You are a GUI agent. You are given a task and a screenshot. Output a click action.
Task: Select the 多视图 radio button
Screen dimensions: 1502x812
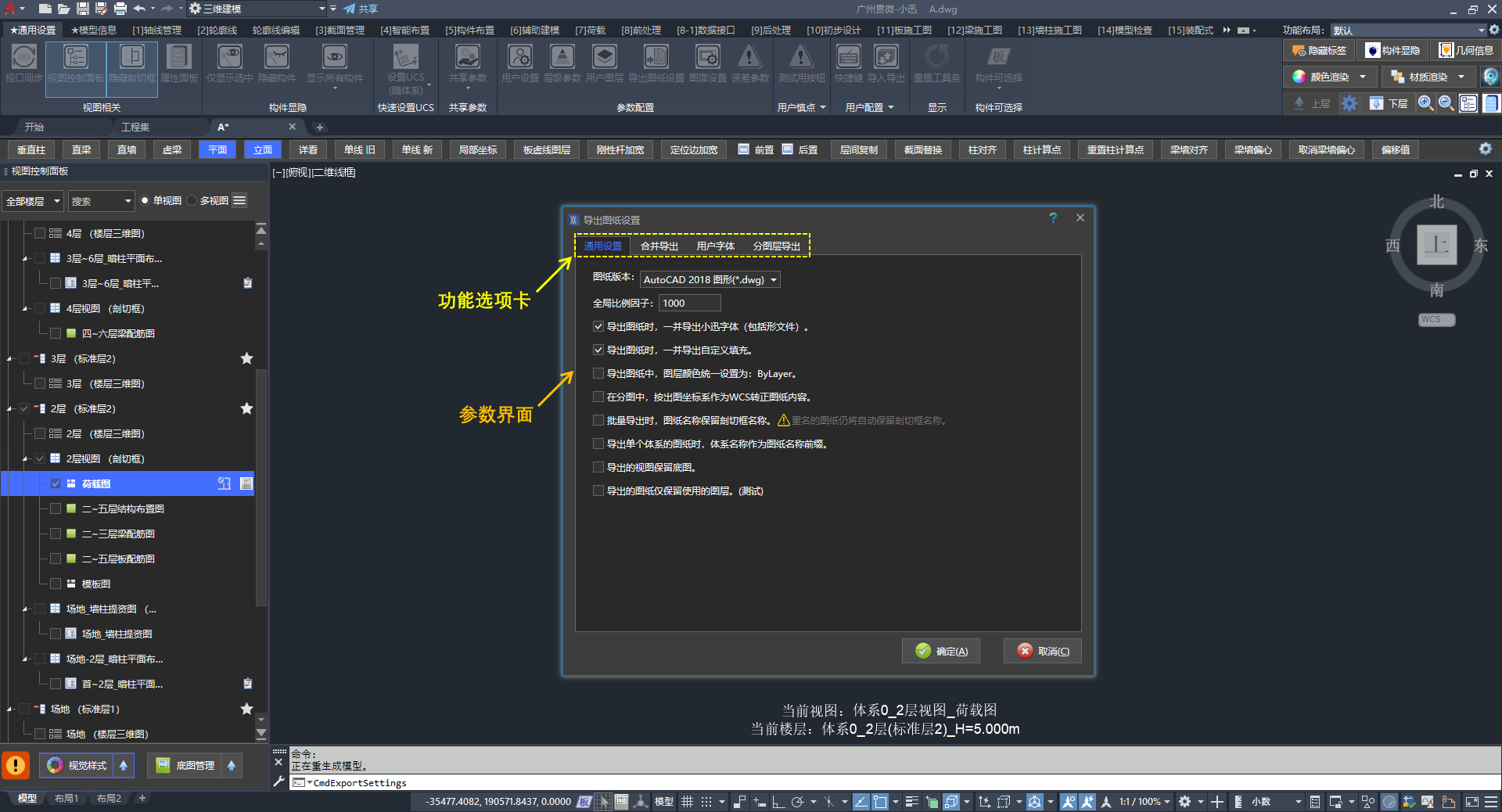point(192,201)
